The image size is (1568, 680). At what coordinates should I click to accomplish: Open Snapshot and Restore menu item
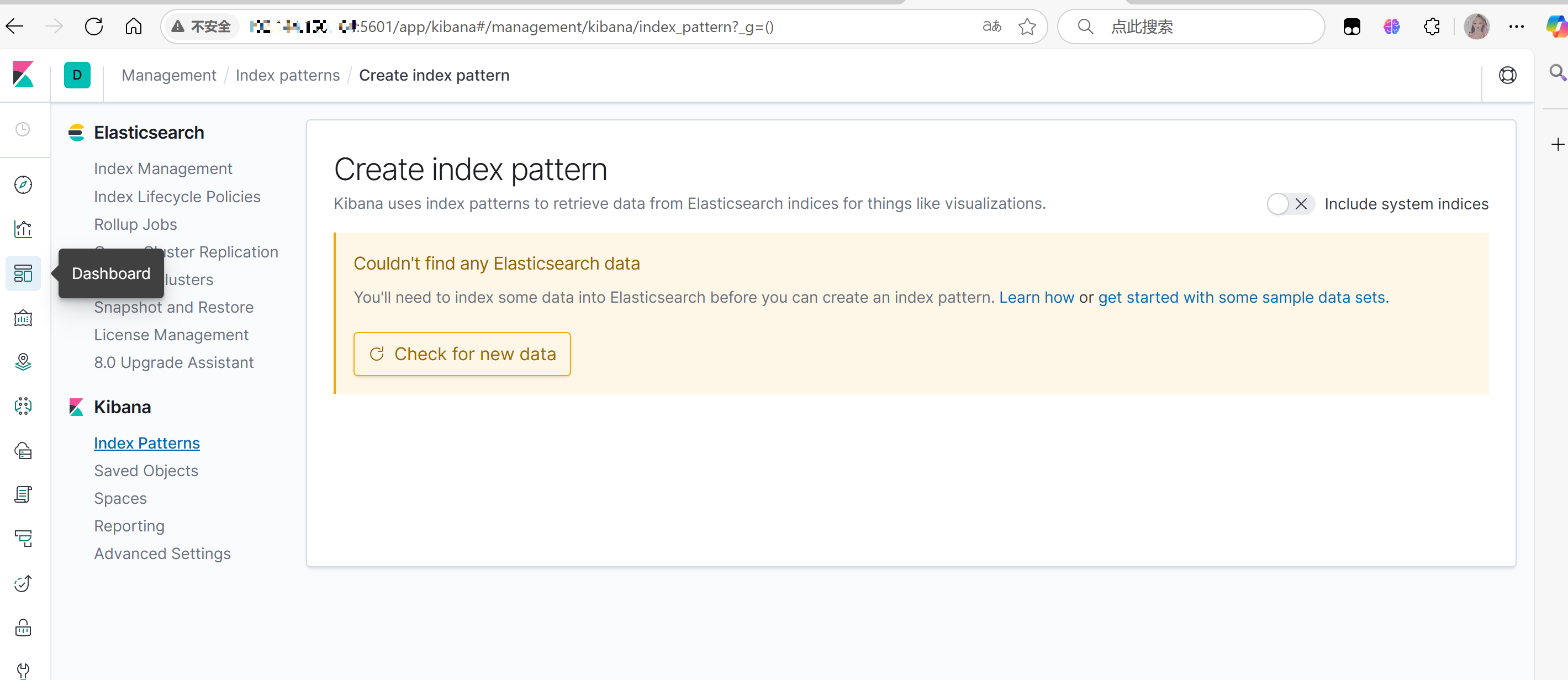(173, 307)
